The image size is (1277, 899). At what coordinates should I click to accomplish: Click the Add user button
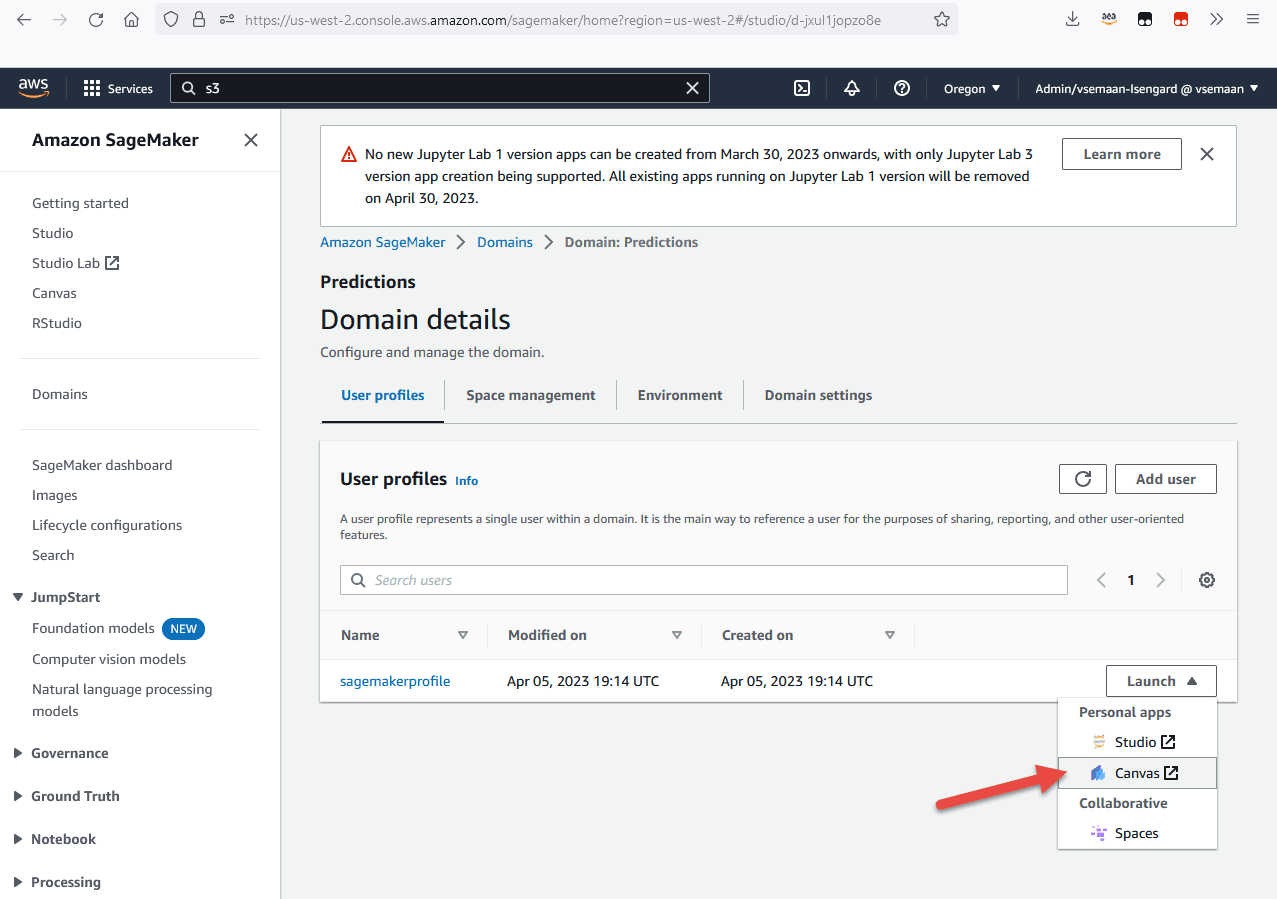(1165, 479)
